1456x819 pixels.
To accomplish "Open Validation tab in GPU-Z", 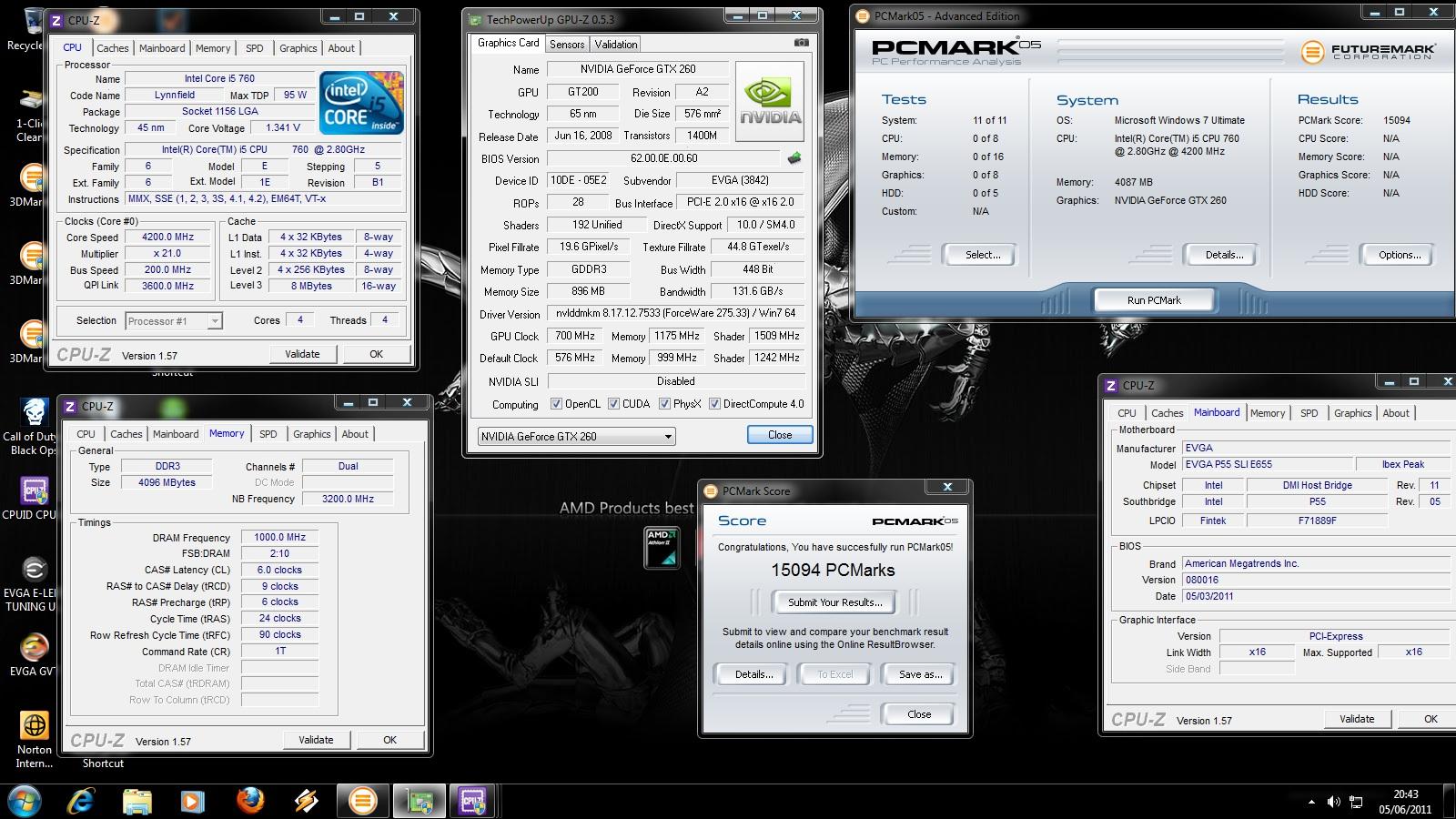I will [616, 45].
